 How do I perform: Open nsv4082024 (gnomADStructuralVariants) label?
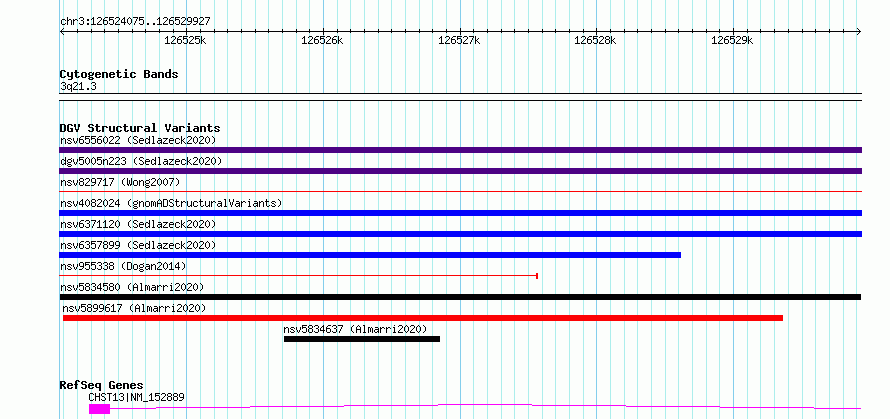tap(171, 203)
